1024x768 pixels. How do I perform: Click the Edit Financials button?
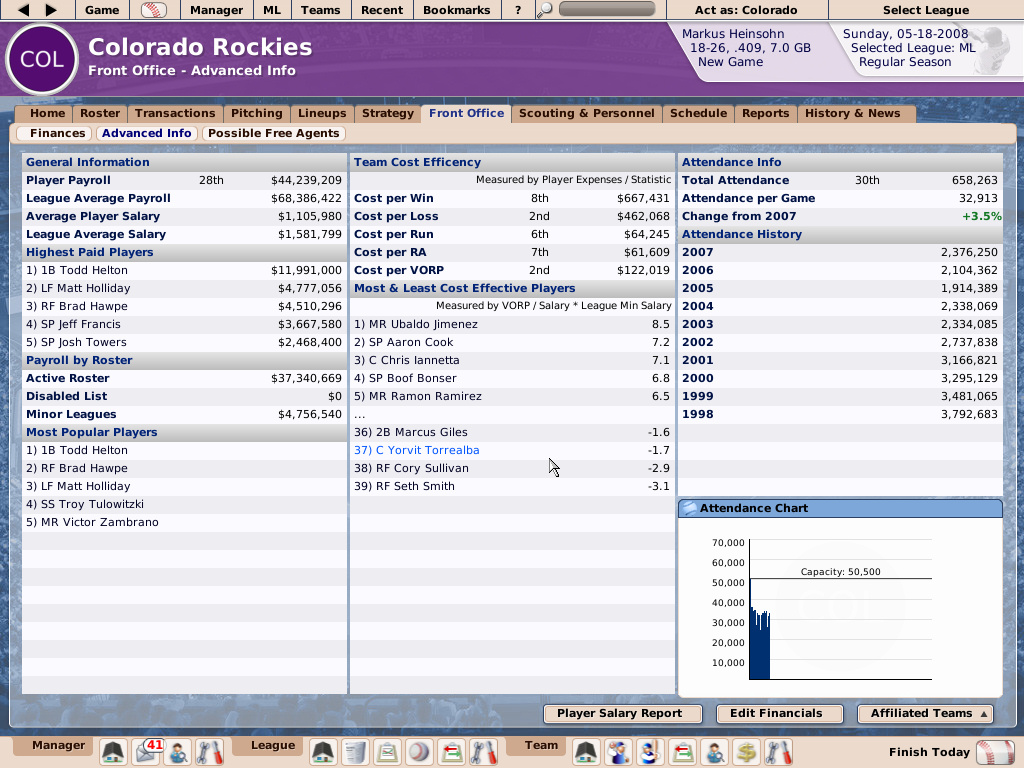779,714
